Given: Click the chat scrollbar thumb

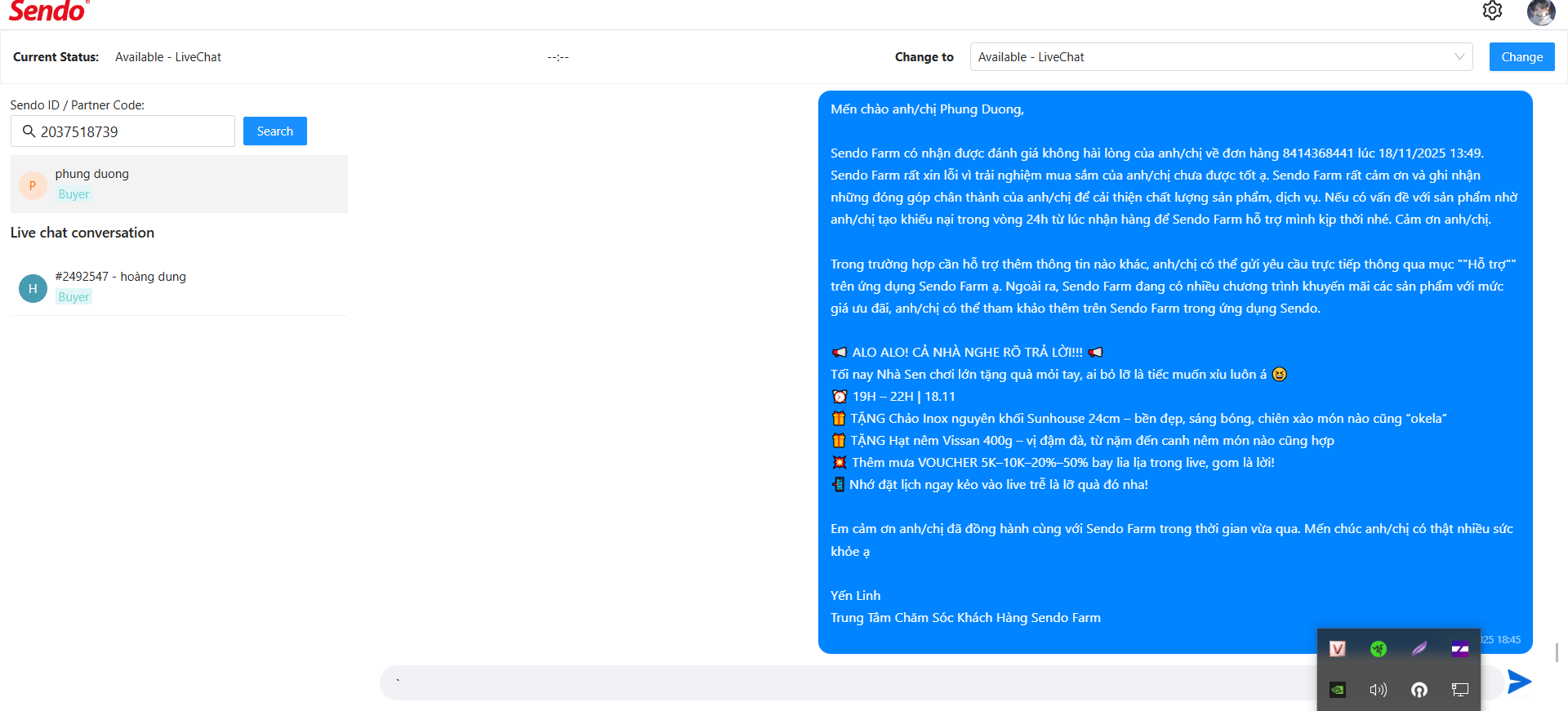Looking at the screenshot, I should [x=1557, y=652].
